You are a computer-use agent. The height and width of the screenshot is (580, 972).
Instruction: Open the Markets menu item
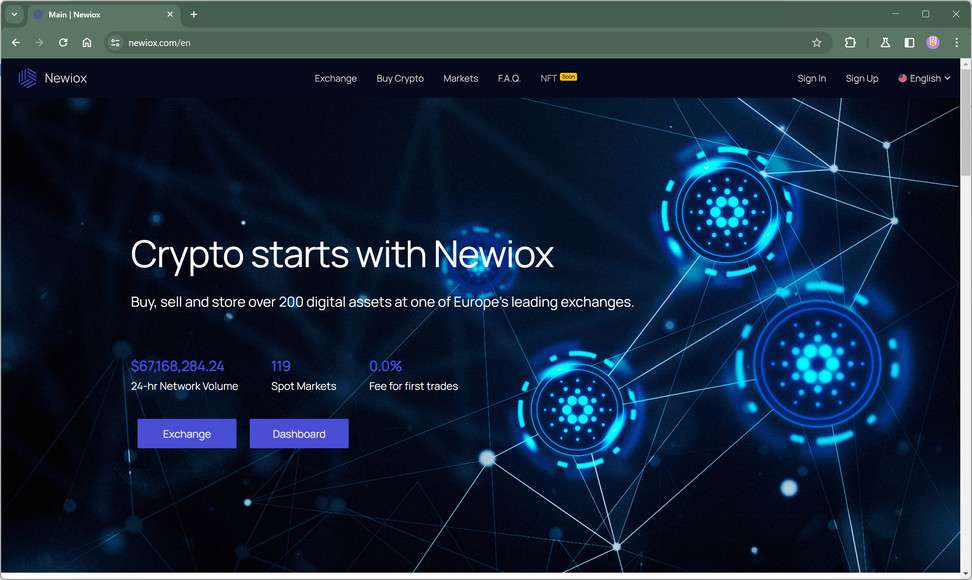point(461,78)
